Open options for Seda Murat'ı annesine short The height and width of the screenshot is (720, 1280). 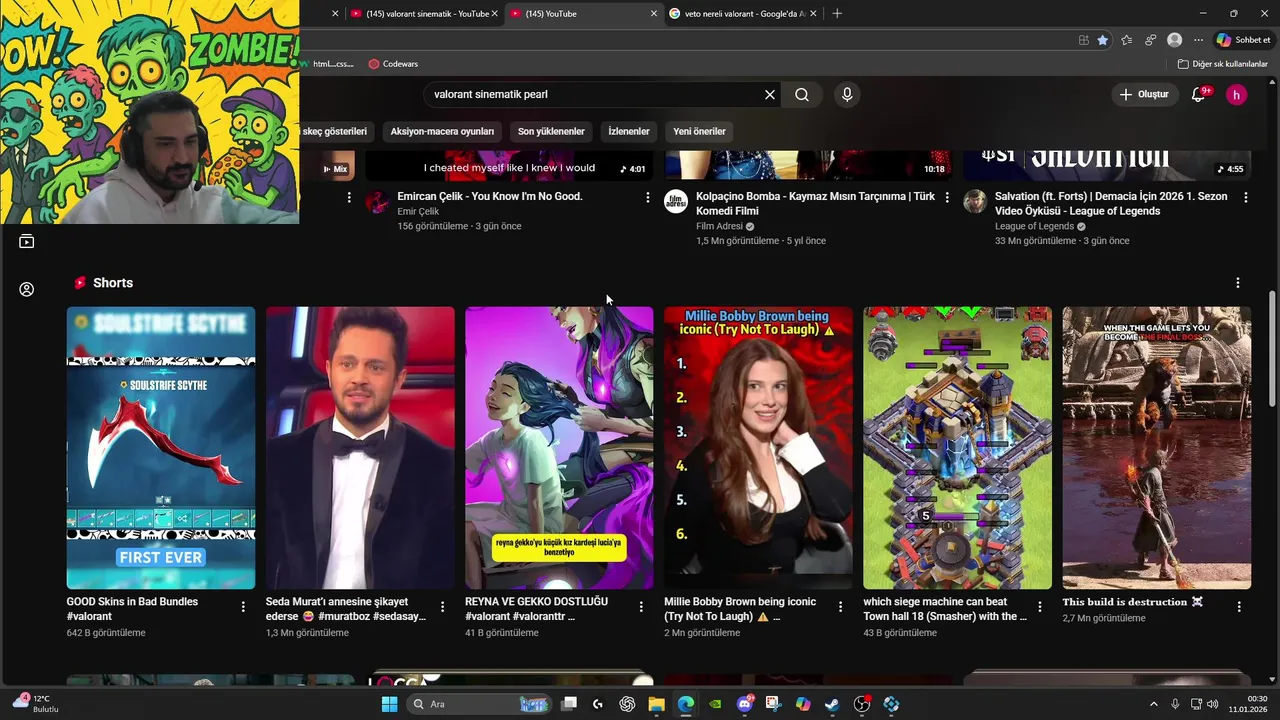[443, 606]
